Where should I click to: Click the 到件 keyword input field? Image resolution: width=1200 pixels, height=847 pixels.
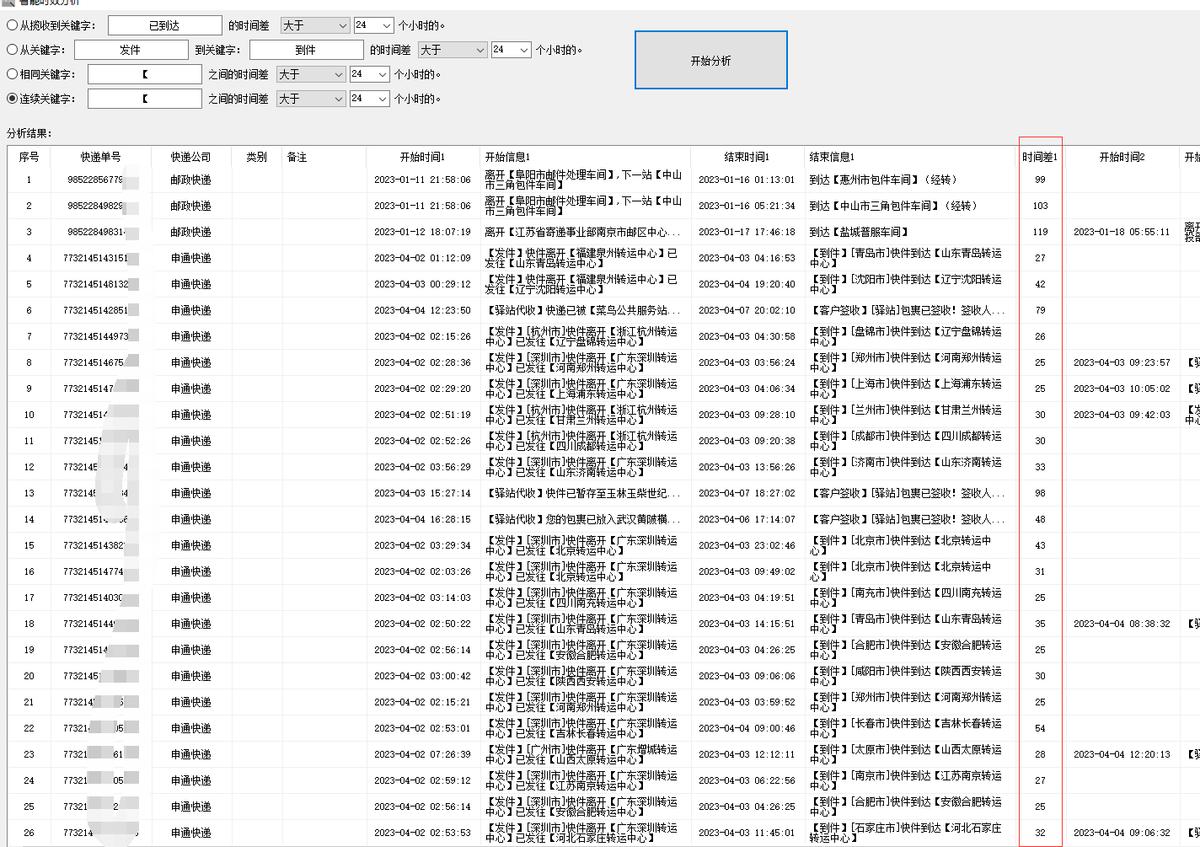(x=306, y=49)
